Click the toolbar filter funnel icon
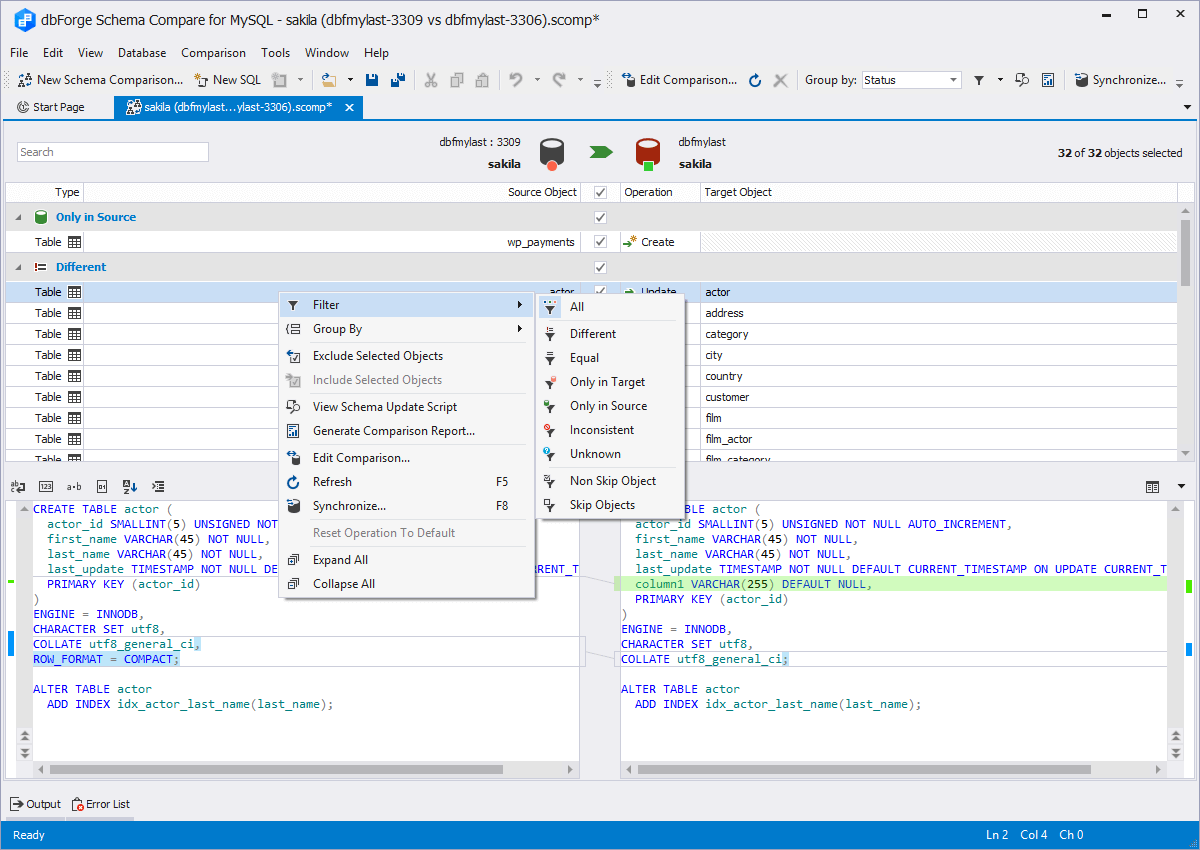1200x850 pixels. pos(980,80)
